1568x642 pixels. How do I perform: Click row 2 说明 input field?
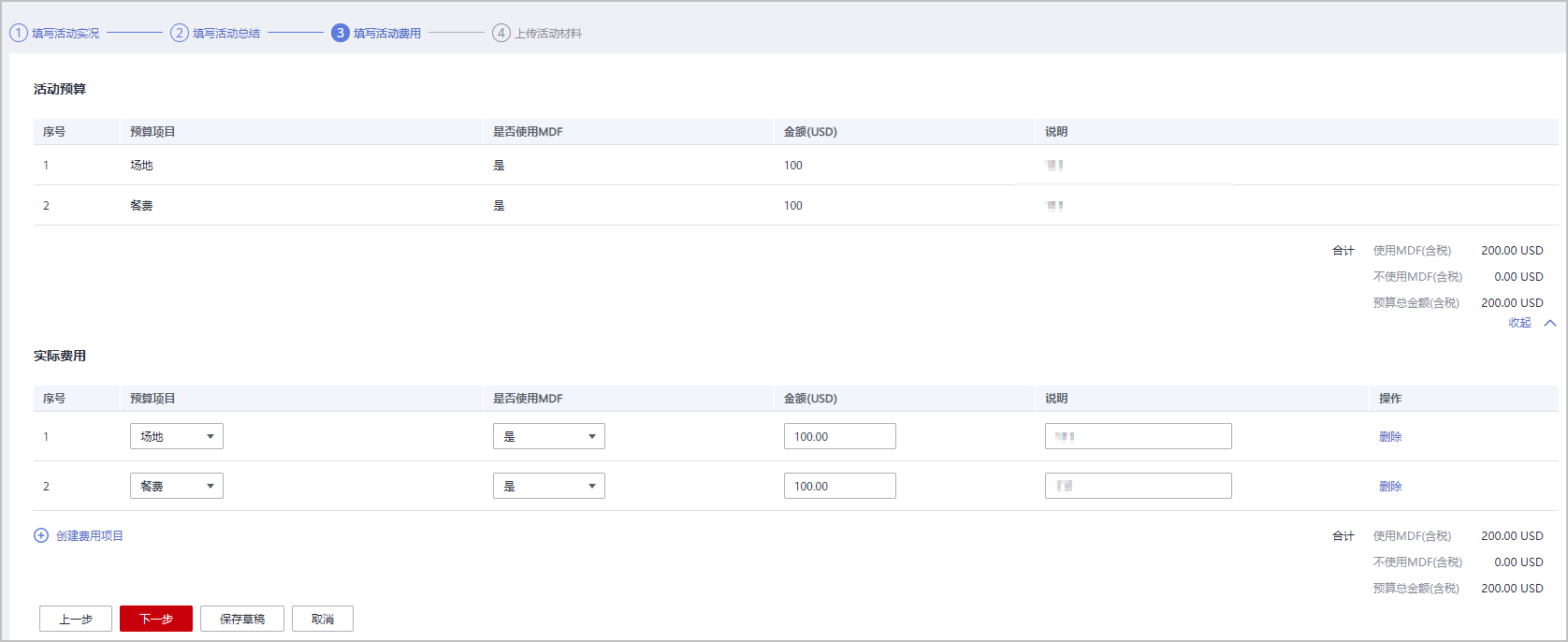[x=1138, y=486]
